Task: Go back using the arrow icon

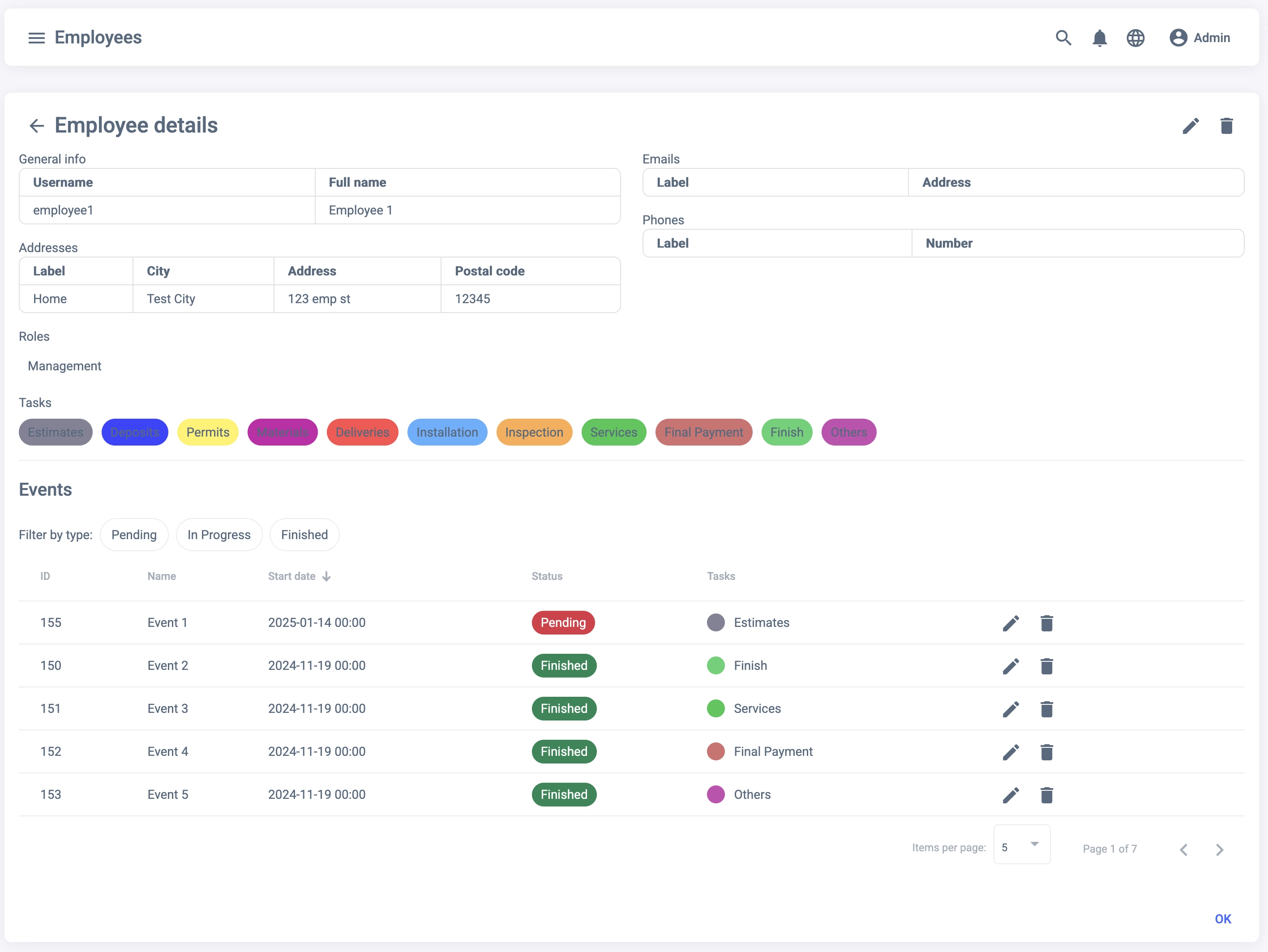Action: pos(37,125)
